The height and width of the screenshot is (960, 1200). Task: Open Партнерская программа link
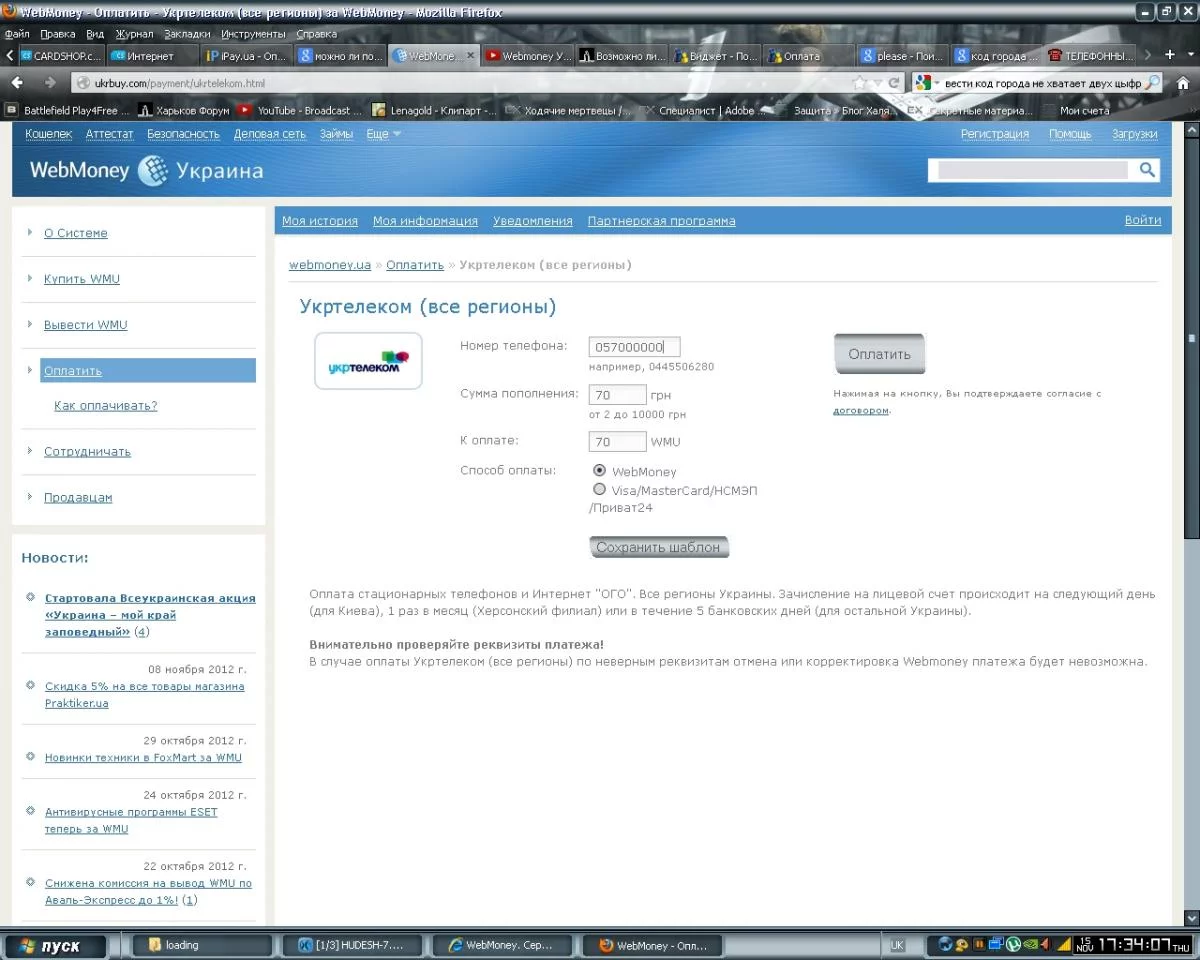661,221
